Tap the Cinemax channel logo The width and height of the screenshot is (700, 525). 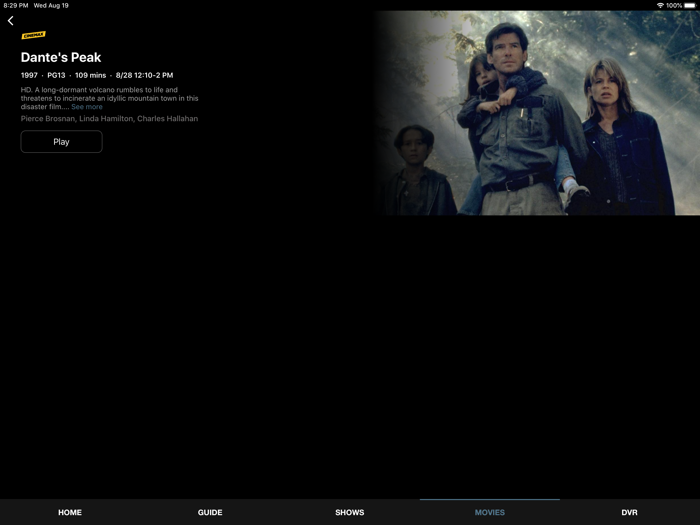33,35
